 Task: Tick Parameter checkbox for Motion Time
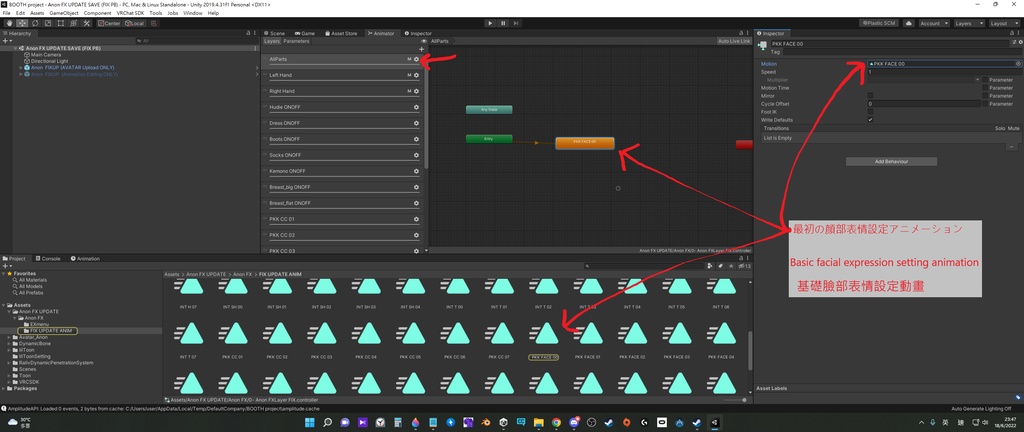pos(985,87)
